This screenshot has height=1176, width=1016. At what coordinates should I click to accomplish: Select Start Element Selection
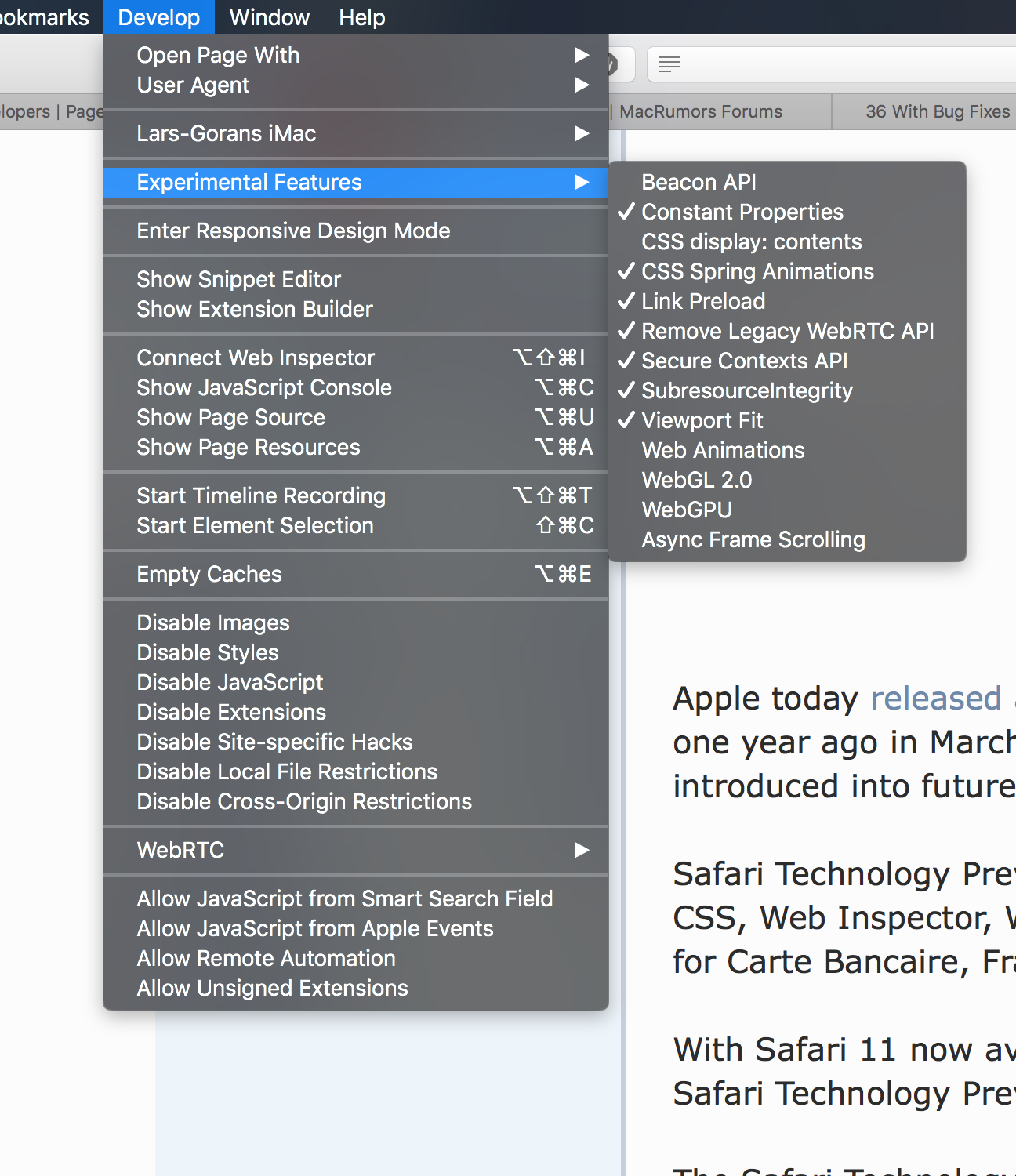356,525
